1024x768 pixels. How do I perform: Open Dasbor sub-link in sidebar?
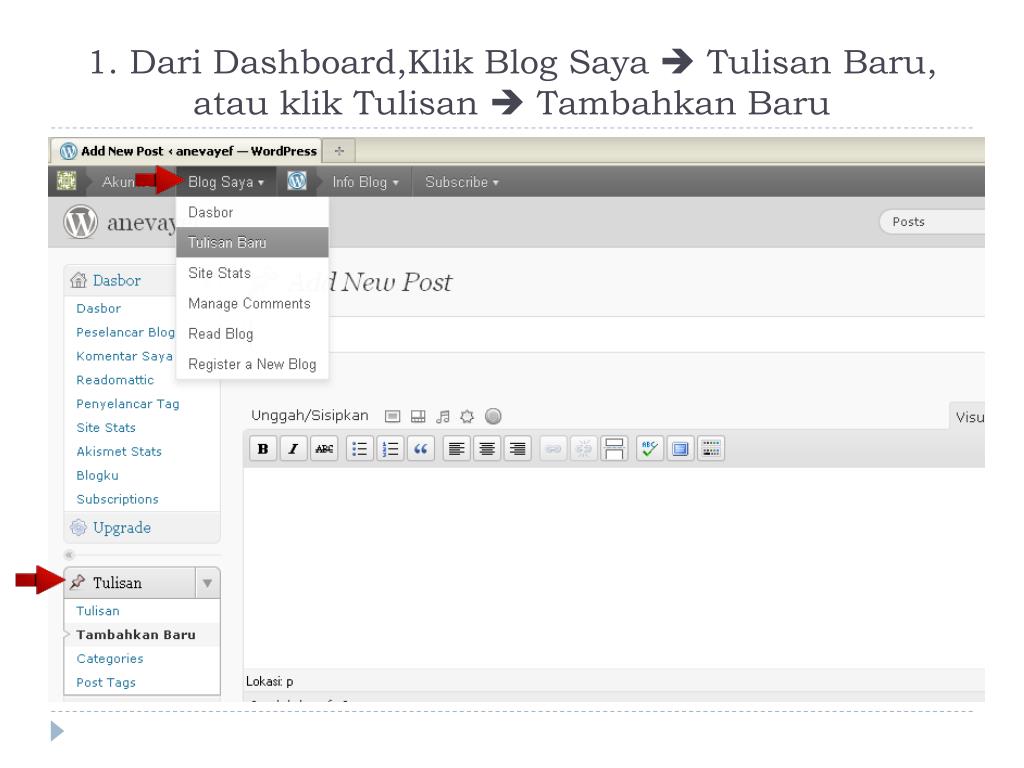(x=99, y=308)
